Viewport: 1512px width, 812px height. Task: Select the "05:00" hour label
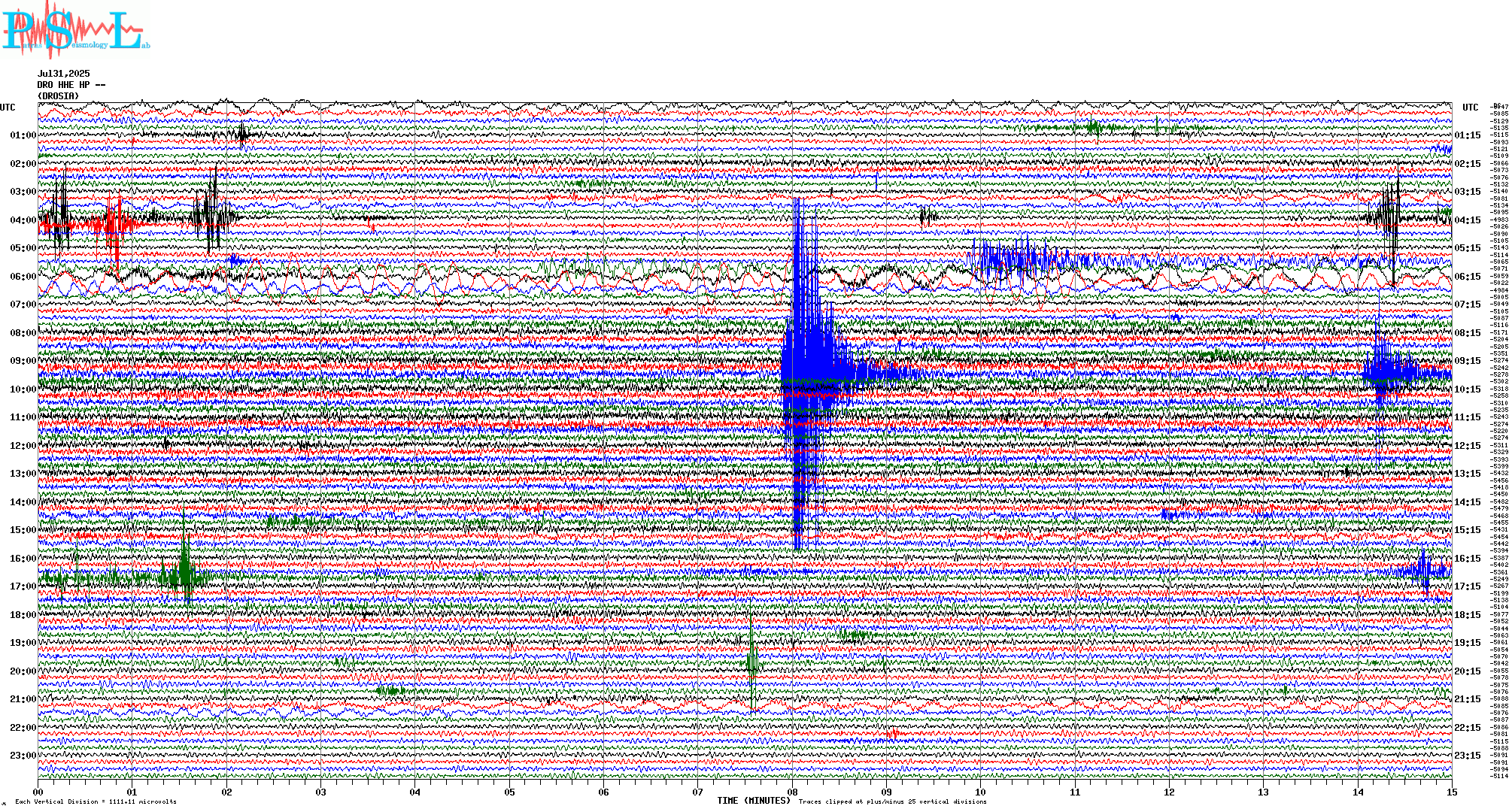(23, 248)
